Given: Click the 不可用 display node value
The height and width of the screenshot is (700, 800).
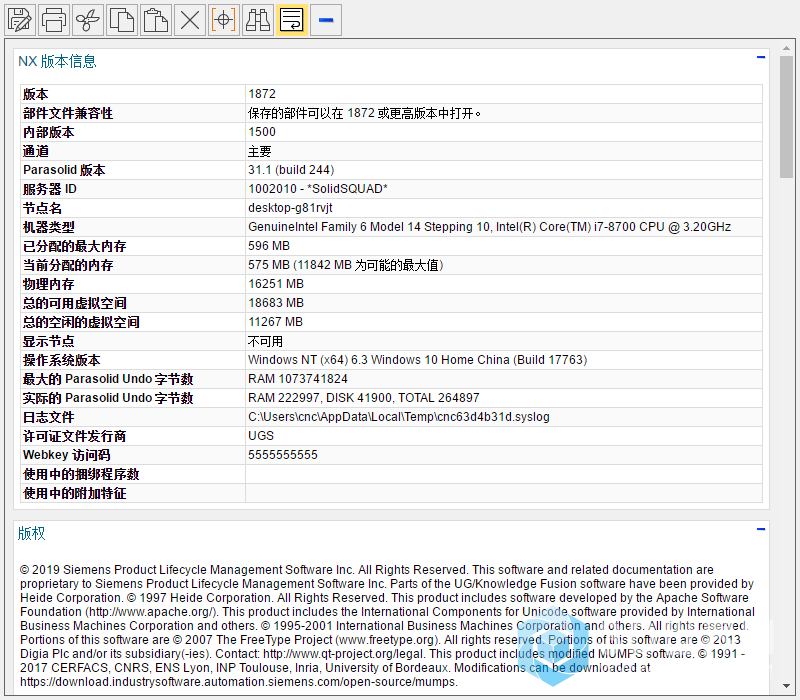Looking at the screenshot, I should click(265, 341).
